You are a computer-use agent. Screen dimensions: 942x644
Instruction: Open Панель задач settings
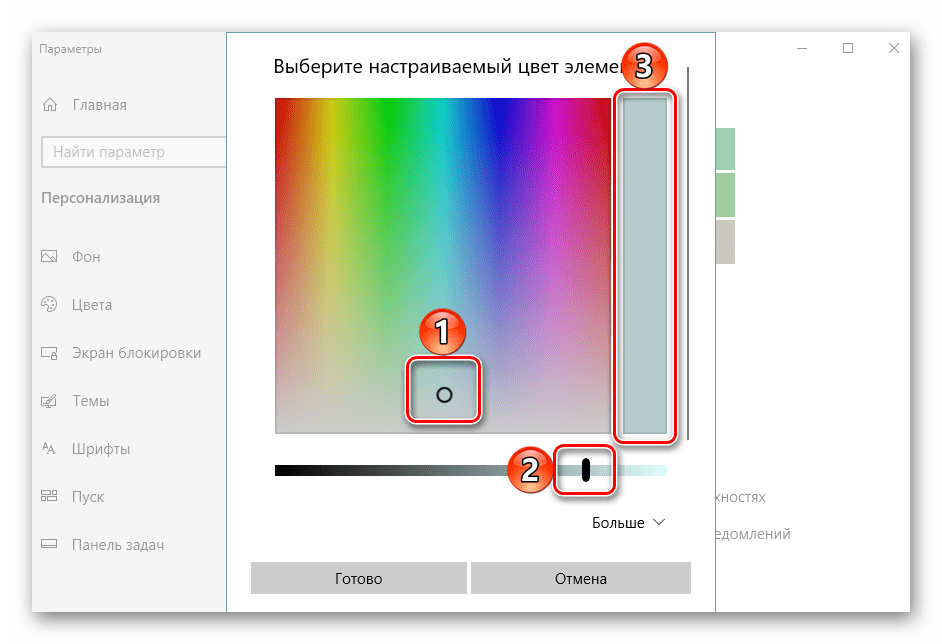click(118, 545)
